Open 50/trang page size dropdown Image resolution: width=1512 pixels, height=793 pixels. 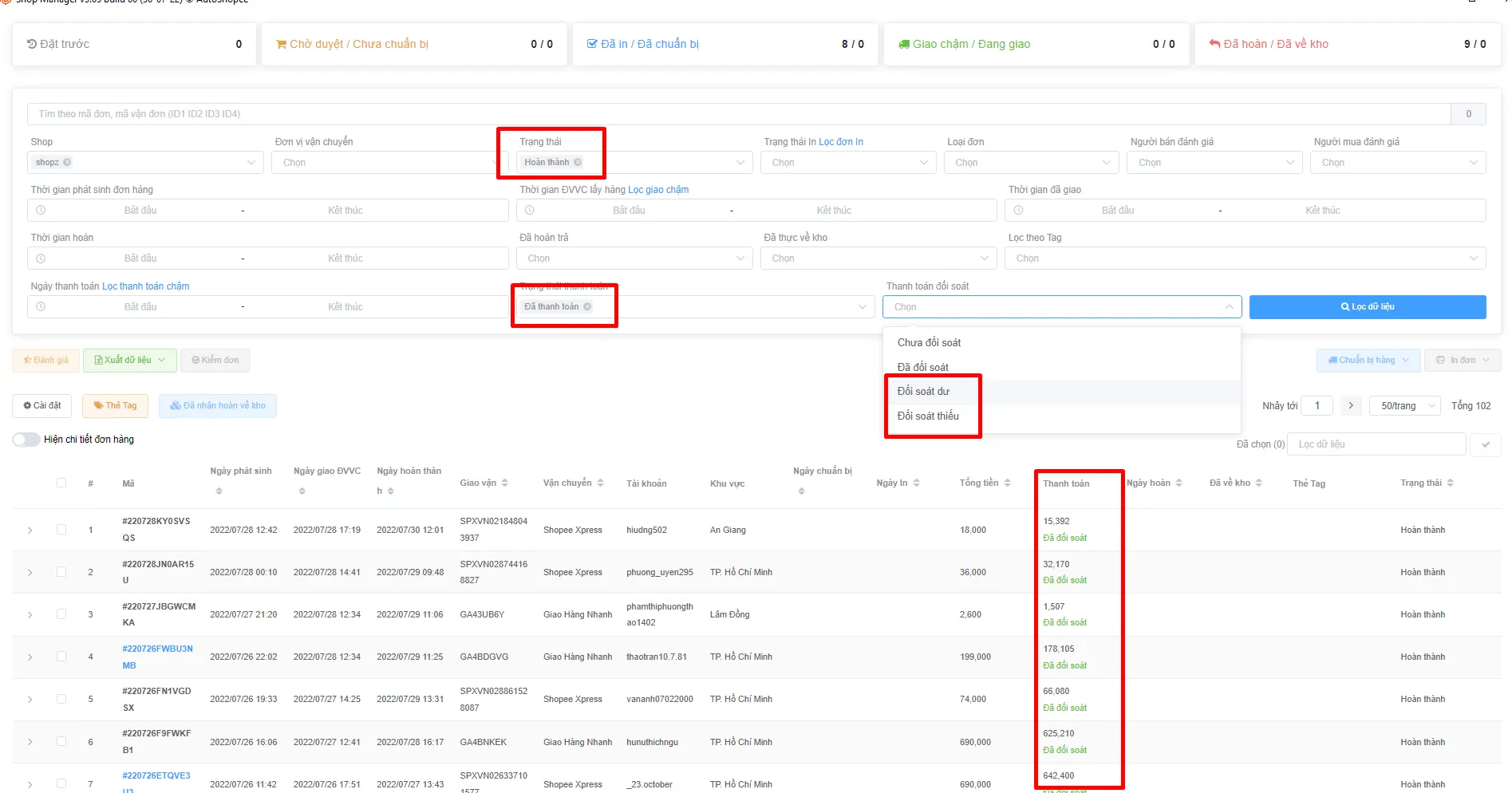coord(1404,405)
